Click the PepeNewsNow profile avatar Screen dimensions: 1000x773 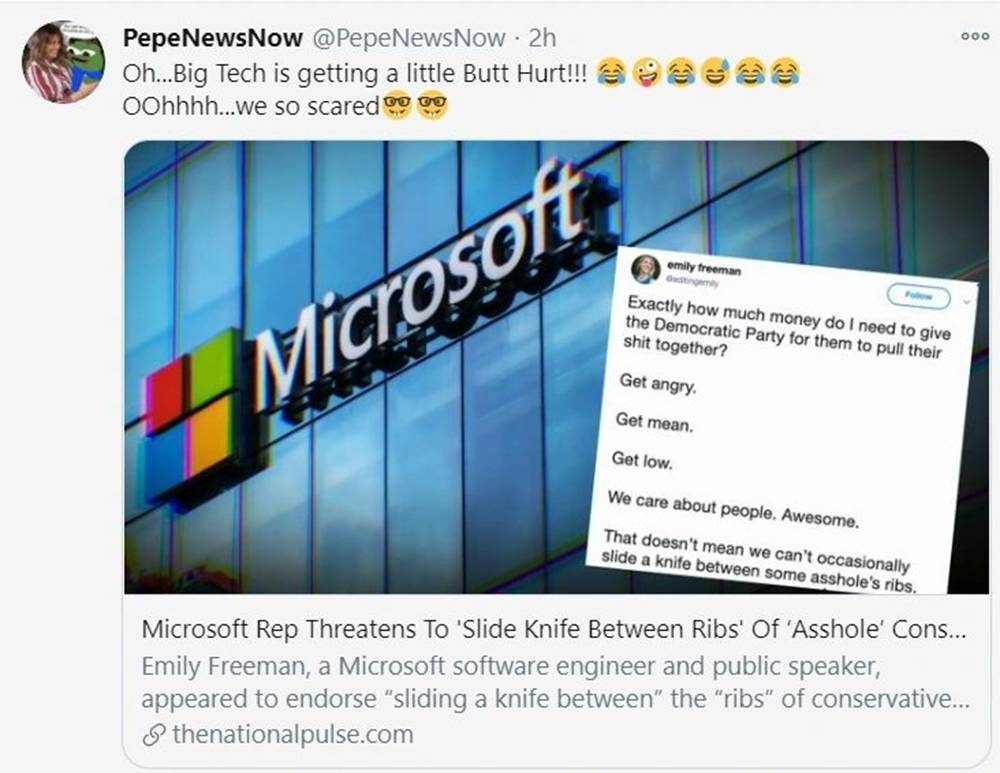62,61
